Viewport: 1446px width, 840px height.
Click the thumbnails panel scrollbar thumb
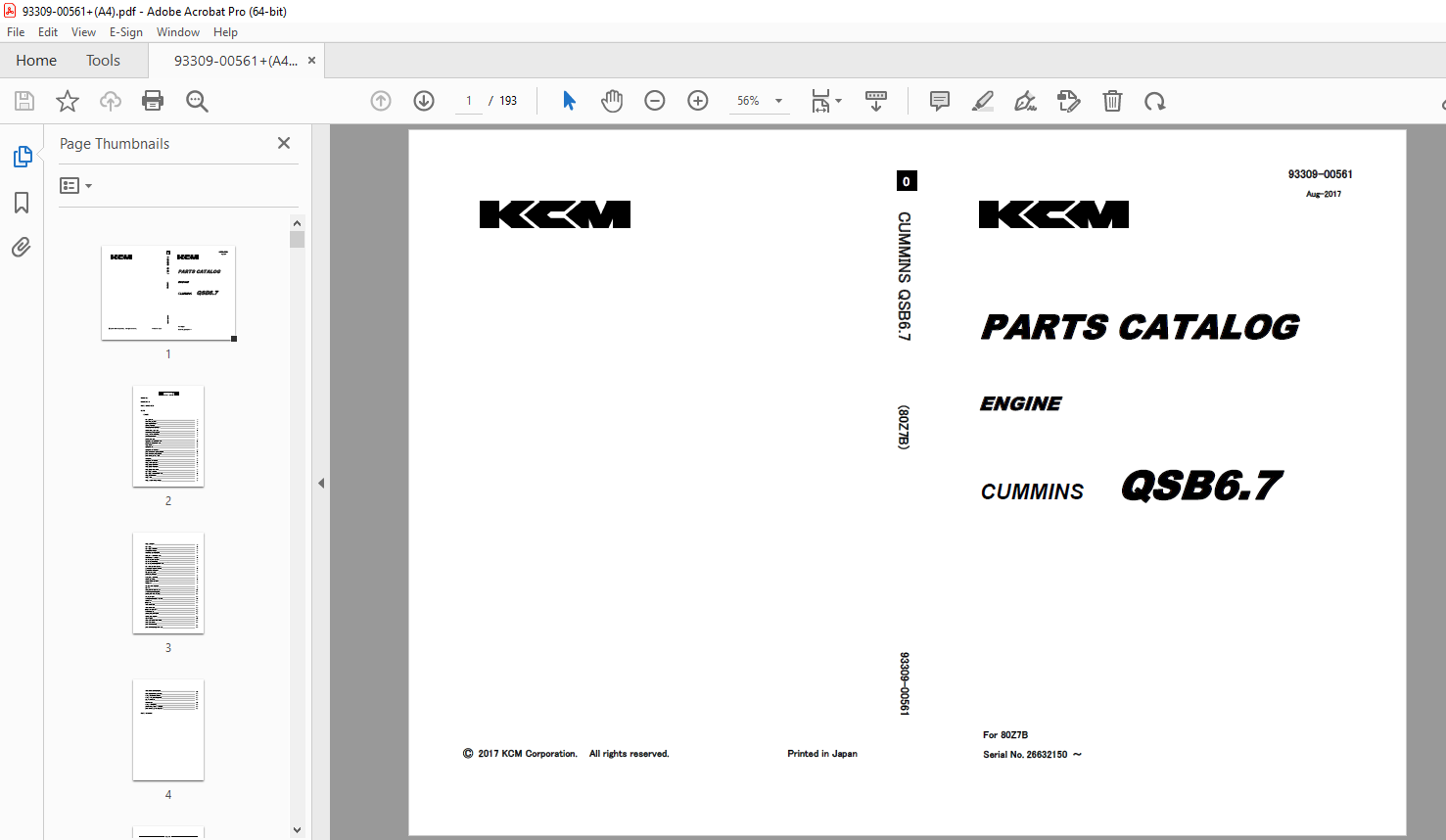tap(298, 239)
